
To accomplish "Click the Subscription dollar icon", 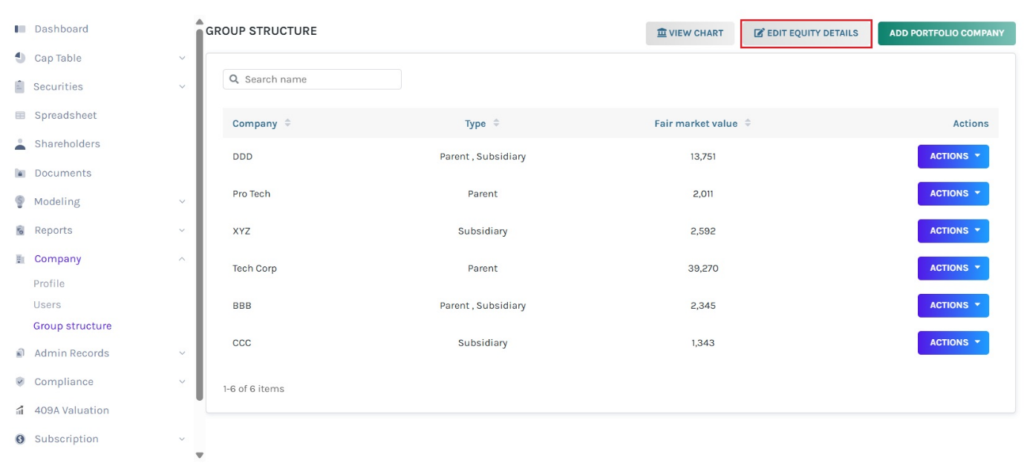I will click(x=20, y=440).
